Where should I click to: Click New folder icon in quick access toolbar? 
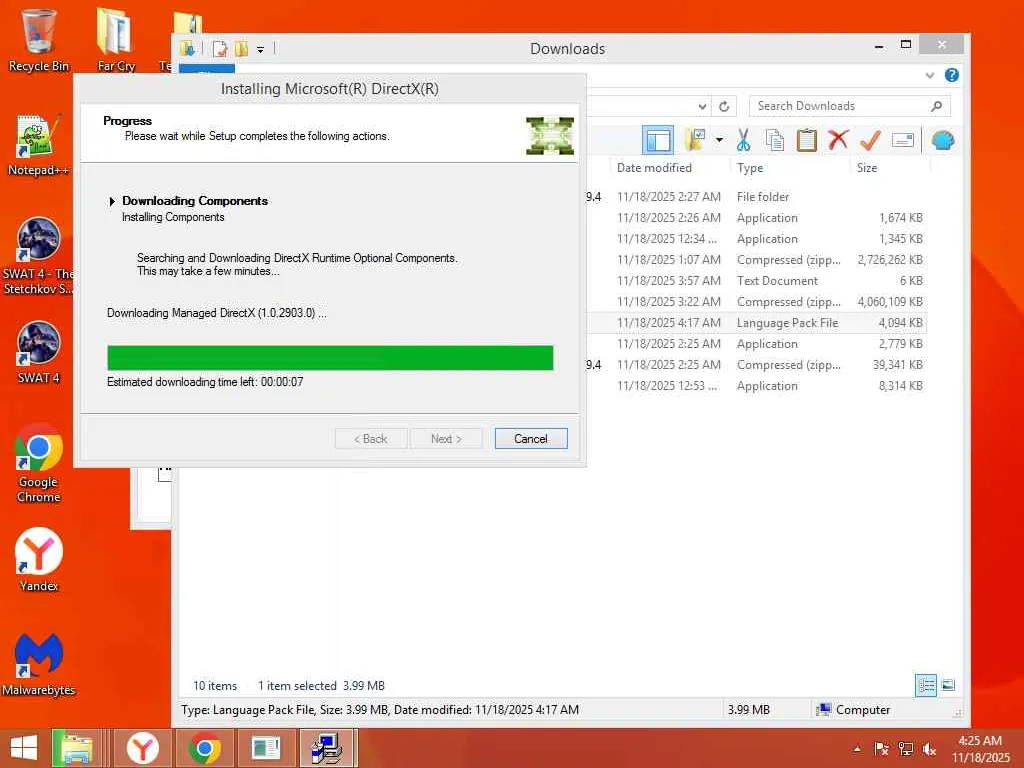pyautogui.click(x=241, y=49)
